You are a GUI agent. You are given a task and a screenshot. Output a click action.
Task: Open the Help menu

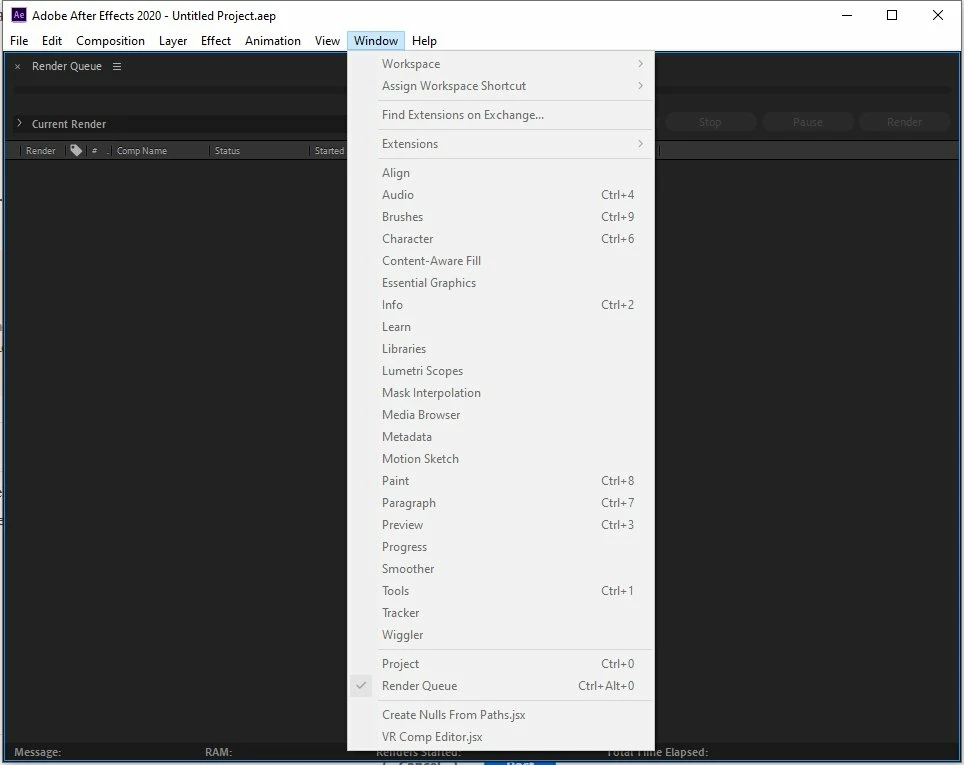[x=424, y=41]
